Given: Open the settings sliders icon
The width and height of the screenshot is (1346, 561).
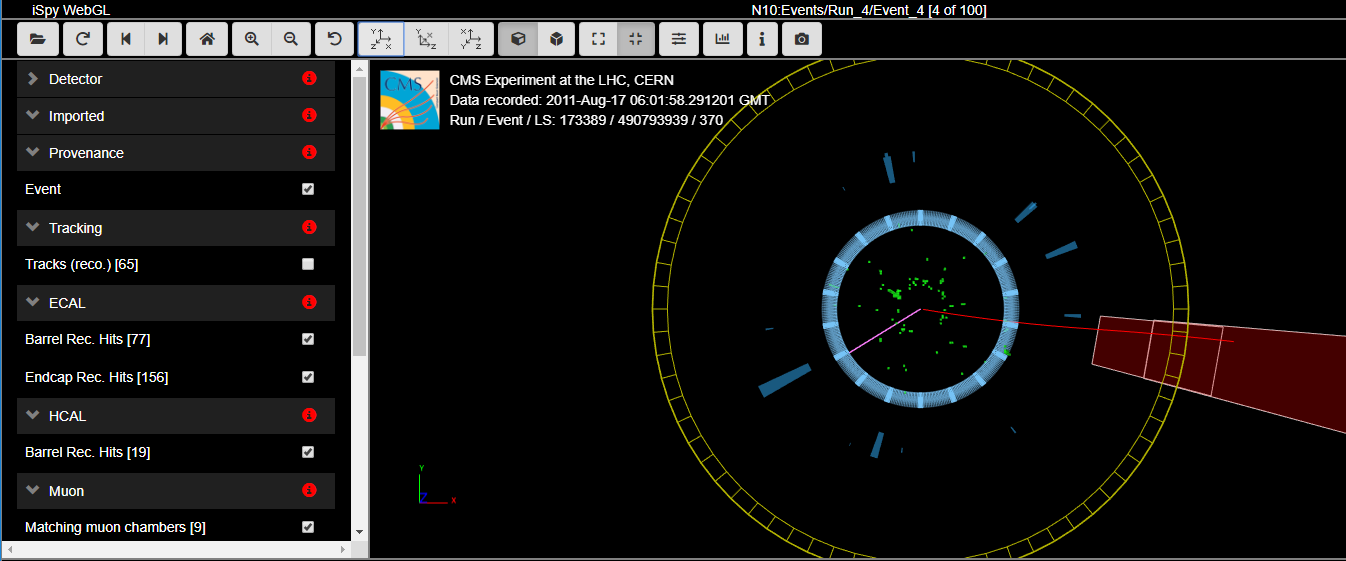Looking at the screenshot, I should pos(679,39).
